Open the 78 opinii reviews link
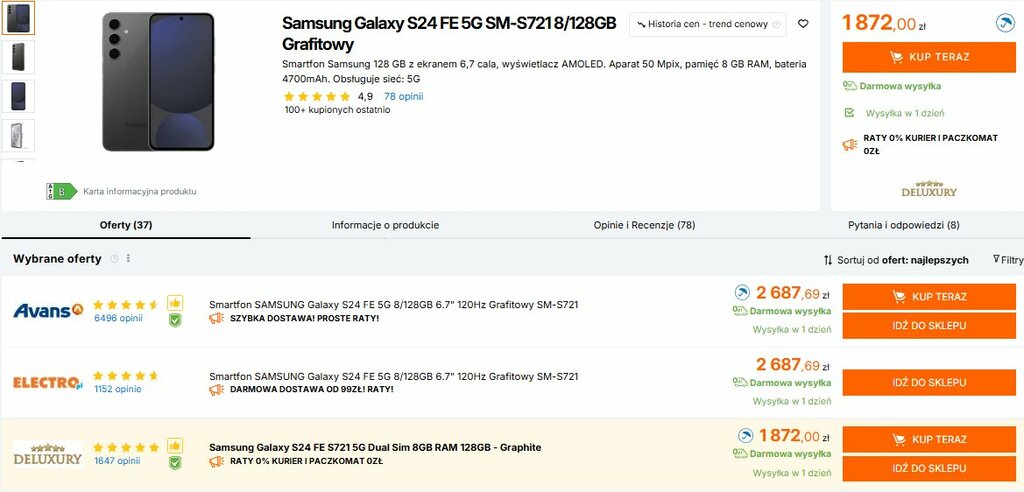Viewport: 1024px width, 492px height. 403,97
